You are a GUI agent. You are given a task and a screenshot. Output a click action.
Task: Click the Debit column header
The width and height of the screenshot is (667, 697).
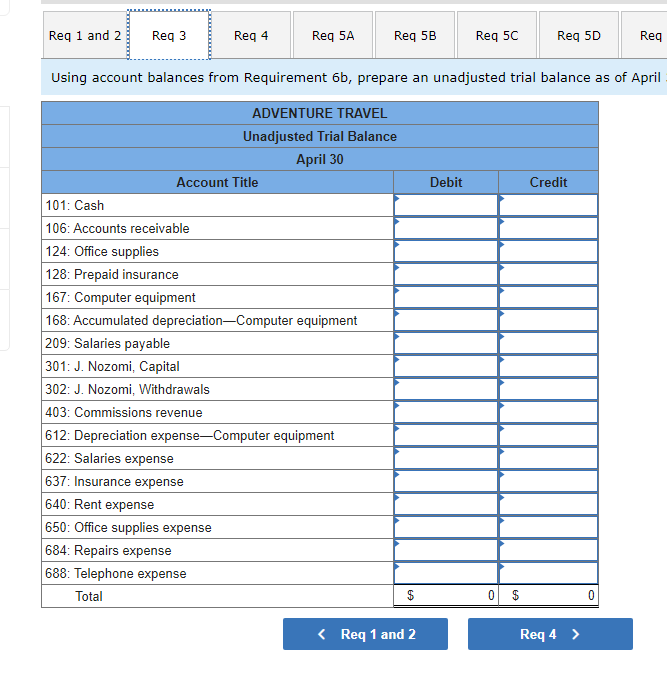click(x=446, y=182)
